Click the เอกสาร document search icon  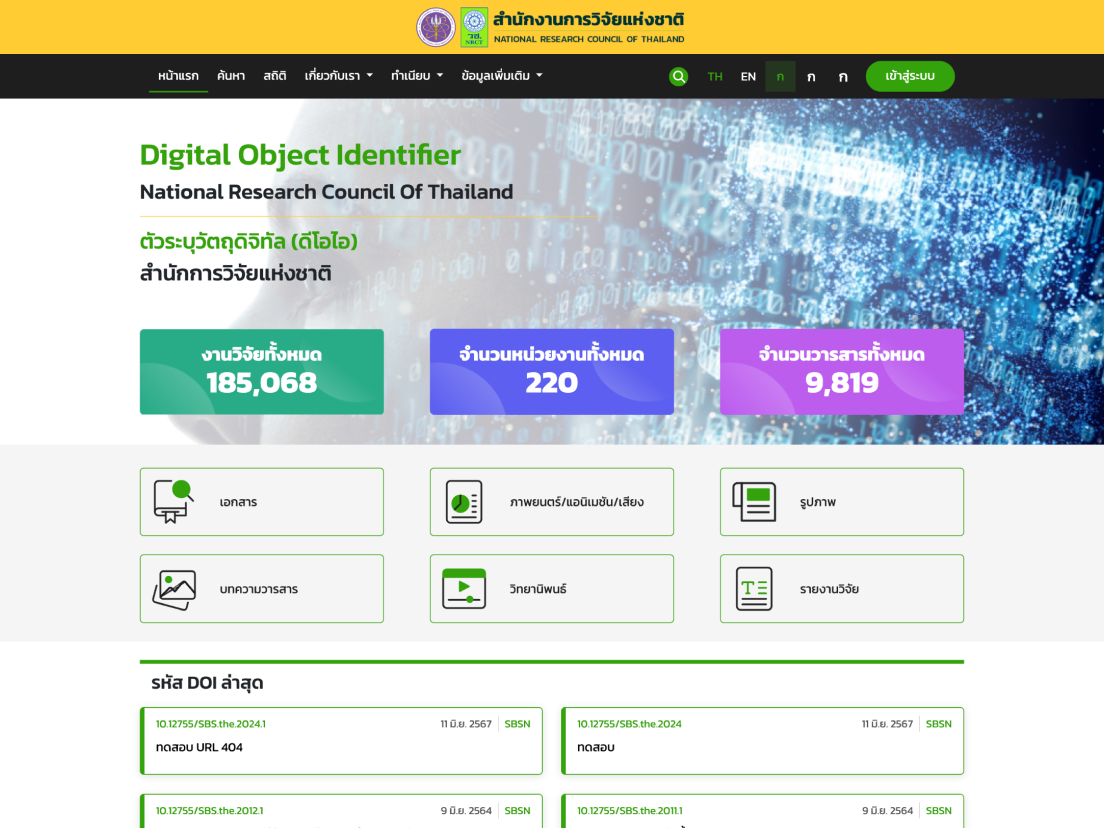coord(173,501)
